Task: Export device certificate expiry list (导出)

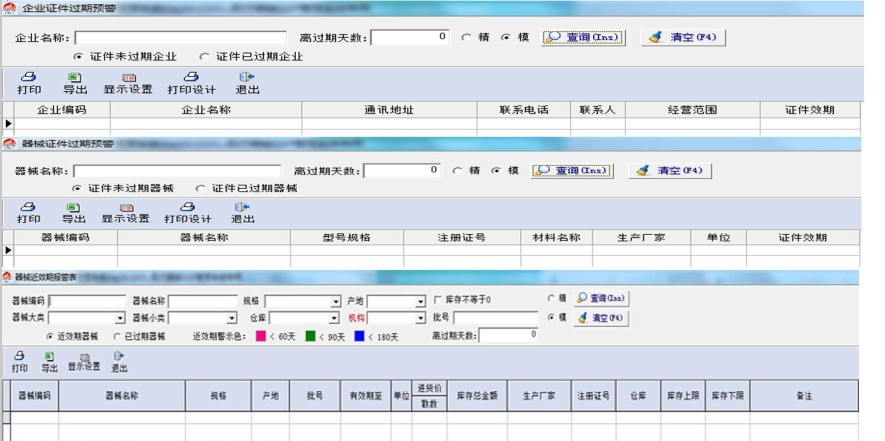Action: tap(73, 213)
